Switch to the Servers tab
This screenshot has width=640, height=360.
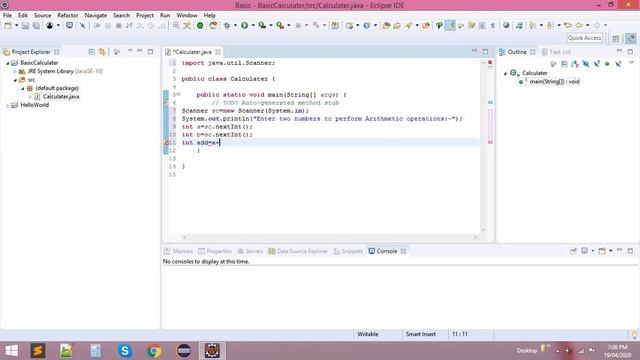click(x=250, y=251)
